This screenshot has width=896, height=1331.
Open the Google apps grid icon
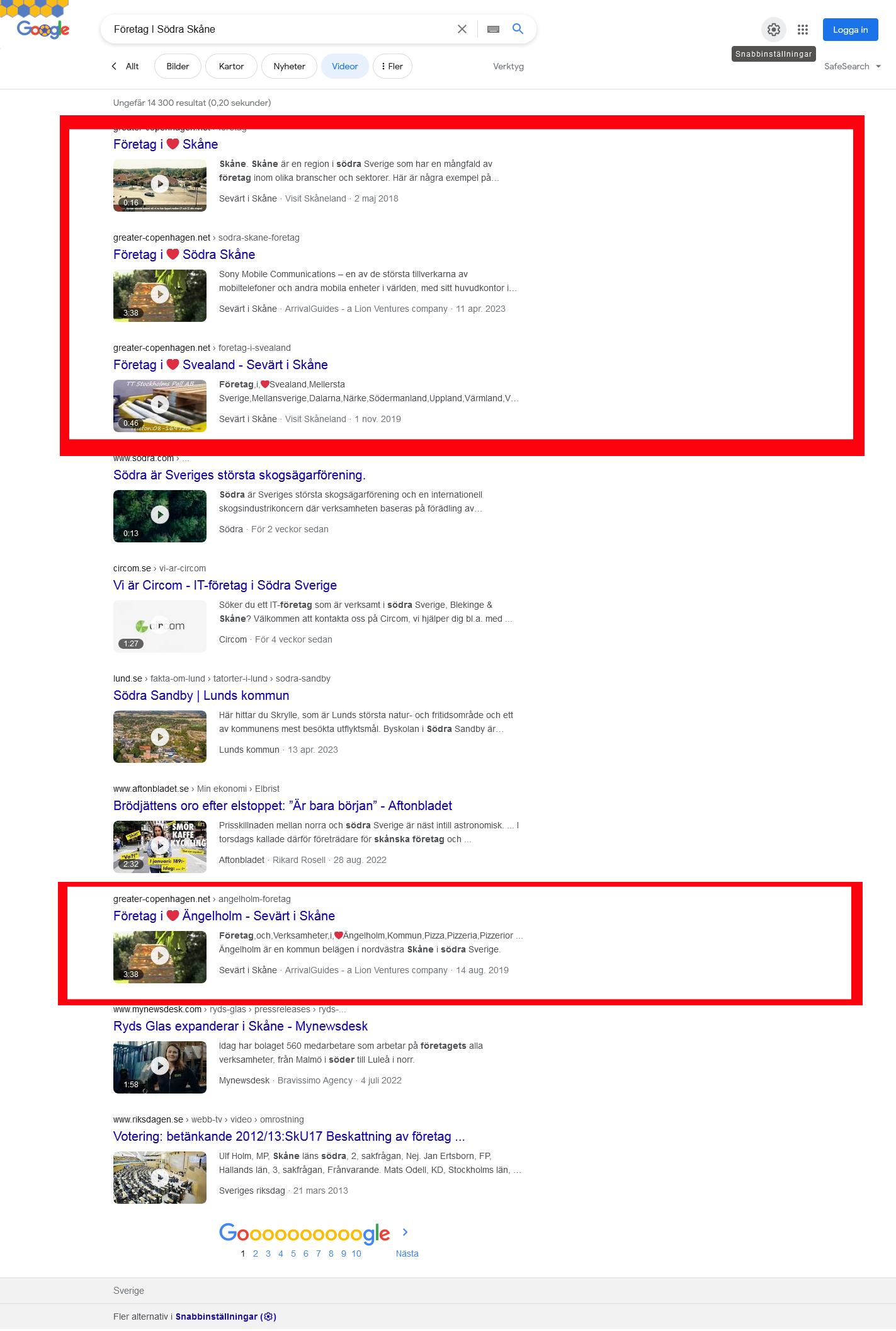click(x=802, y=30)
